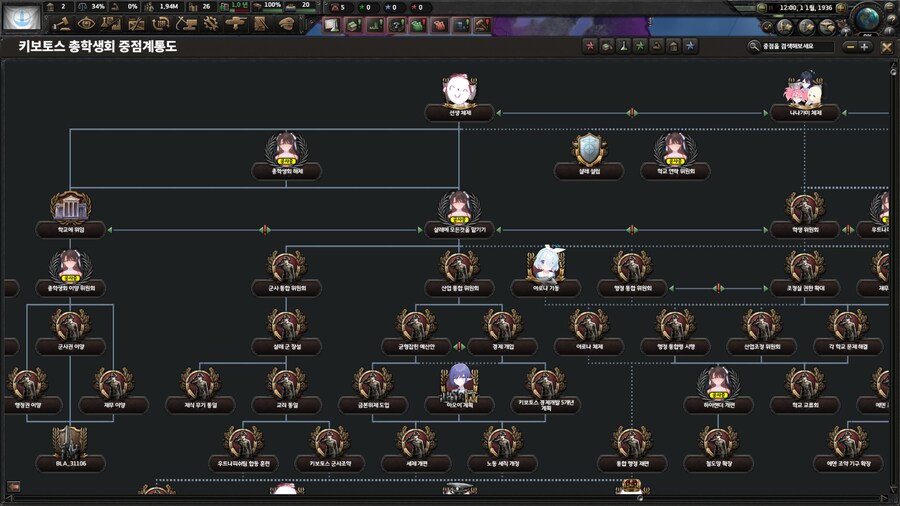Open the Recruit and Deploy toolbar button
This screenshot has width=900, height=506.
236,24
